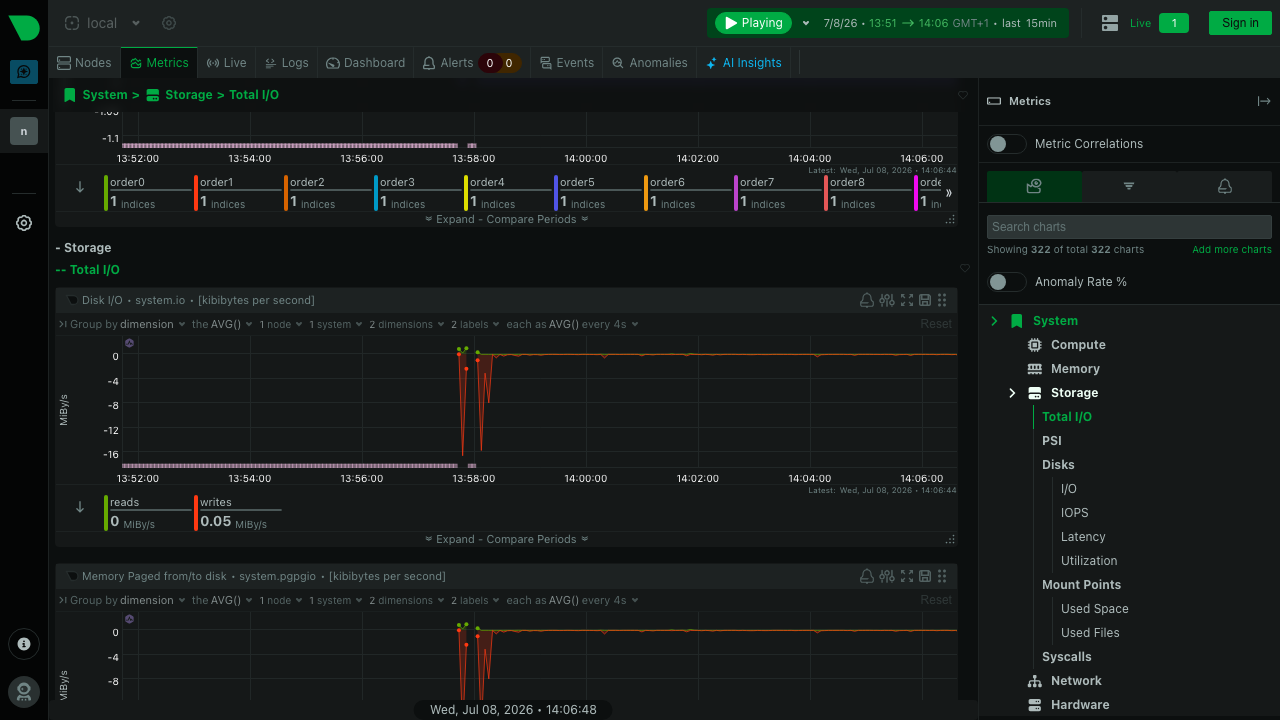Viewport: 1280px width, 720px height.
Task: Select the bell alerts tab in Metrics panel
Action: coord(1224,186)
